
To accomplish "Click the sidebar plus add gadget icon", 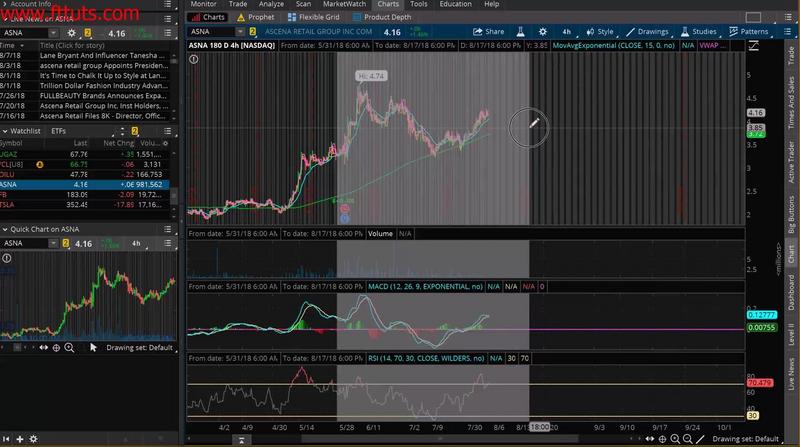I will click(20, 439).
